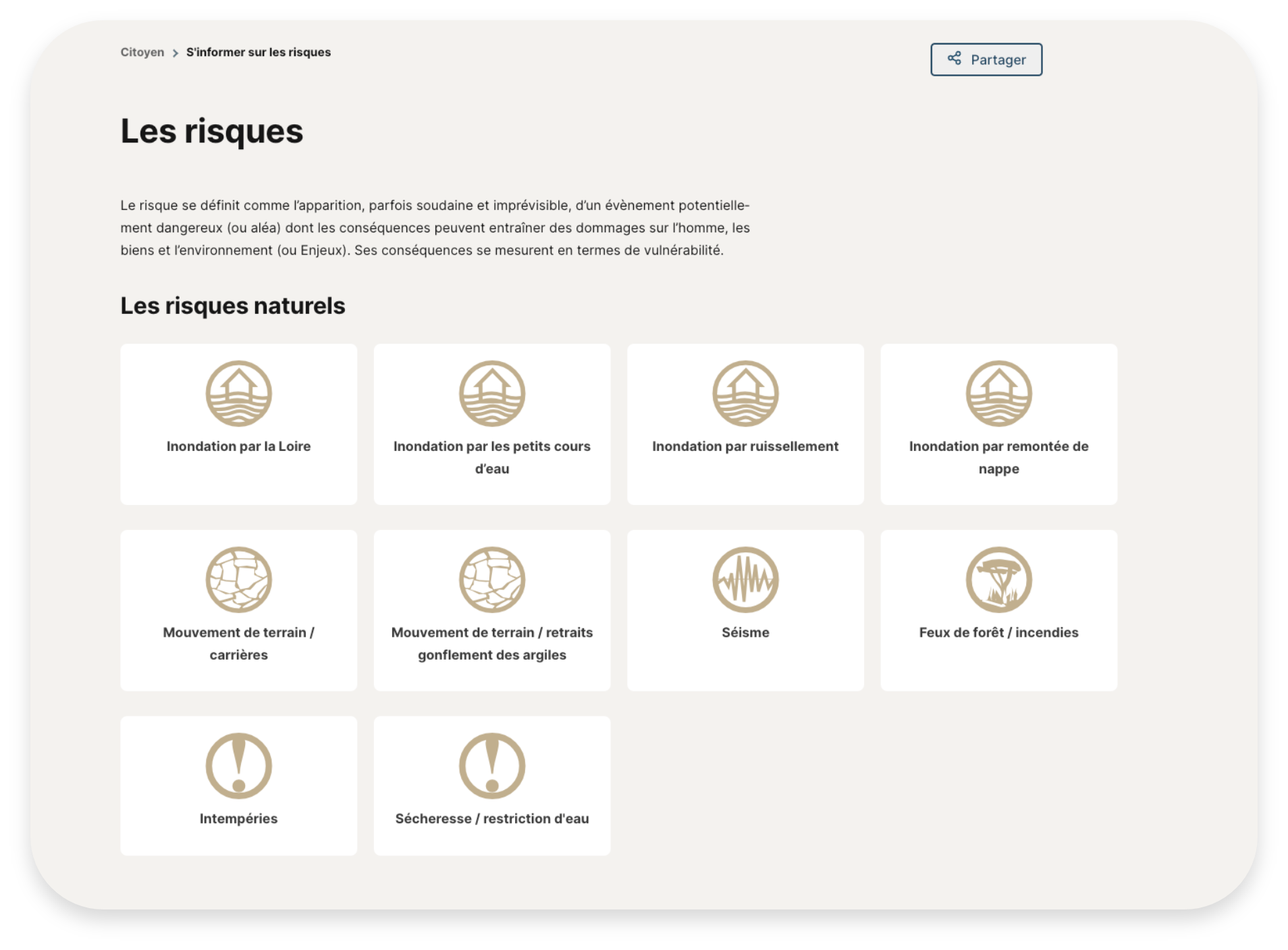This screenshot has width=1288, height=950.
Task: Click the flood icon for remontée de nappe
Action: pos(998,394)
